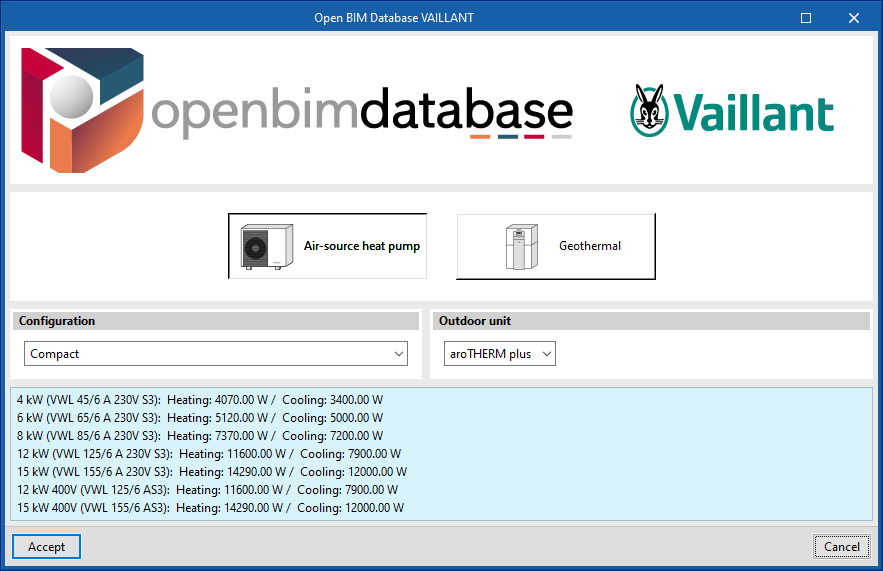The image size is (883, 571).
Task: Maximize the Open BIM Database window
Action: (806, 17)
